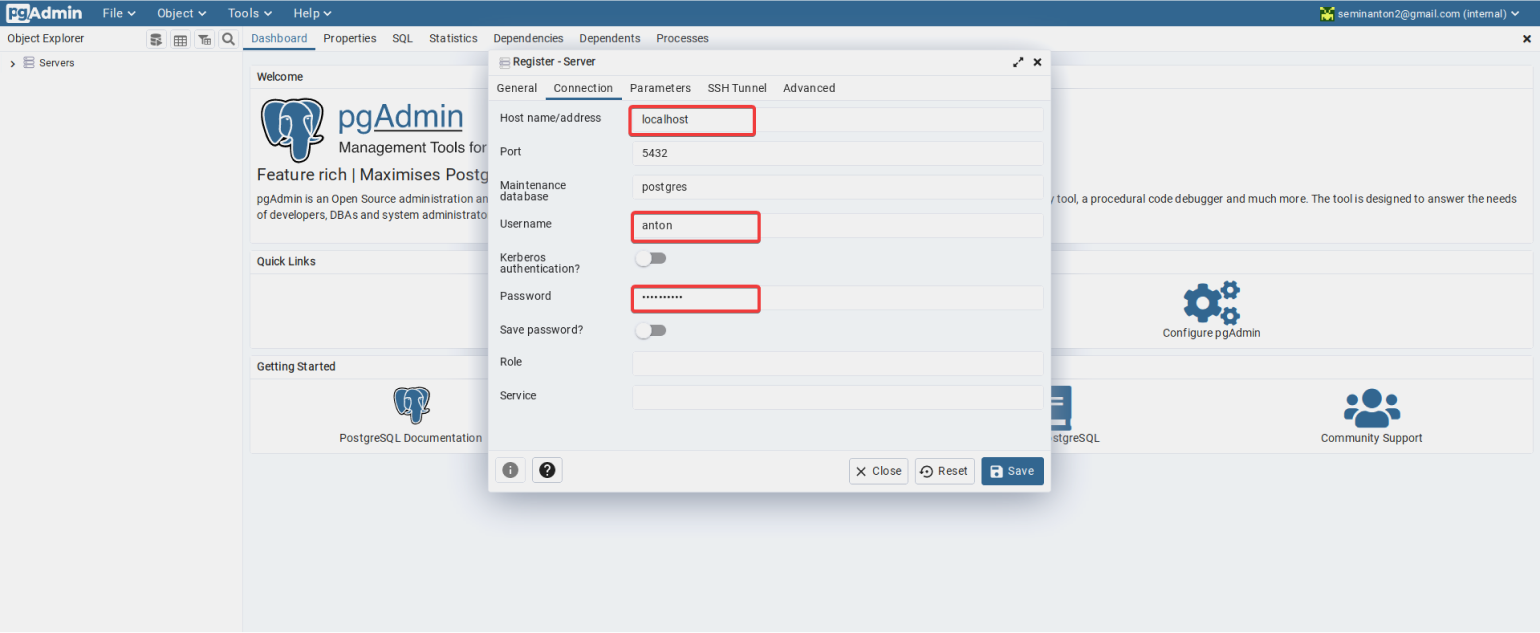The width and height of the screenshot is (1540, 633).
Task: Open the Query Tool icon in Object Explorer
Action: coord(156,39)
